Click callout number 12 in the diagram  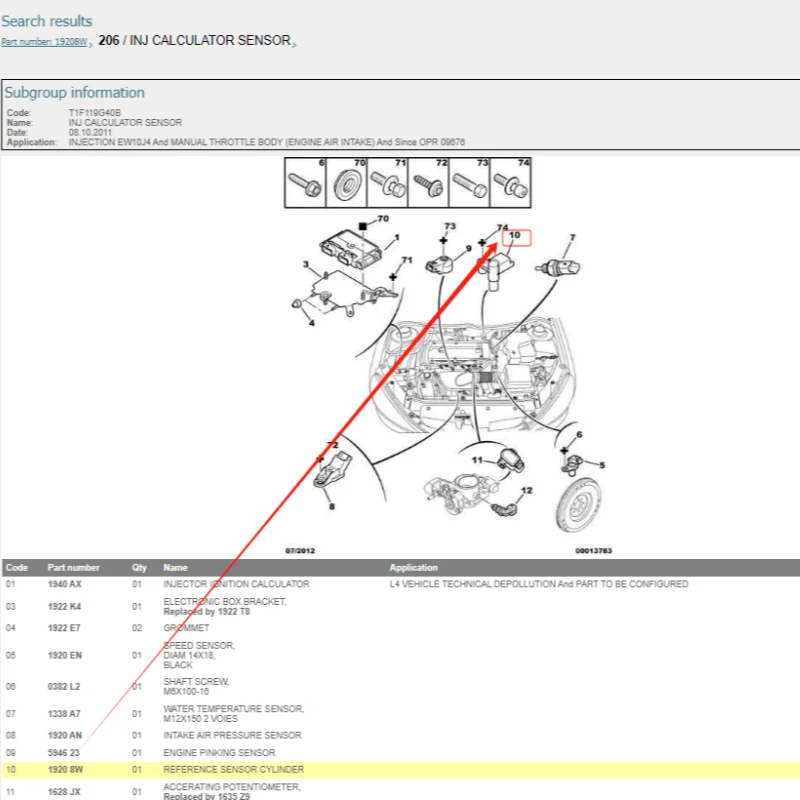coord(527,490)
